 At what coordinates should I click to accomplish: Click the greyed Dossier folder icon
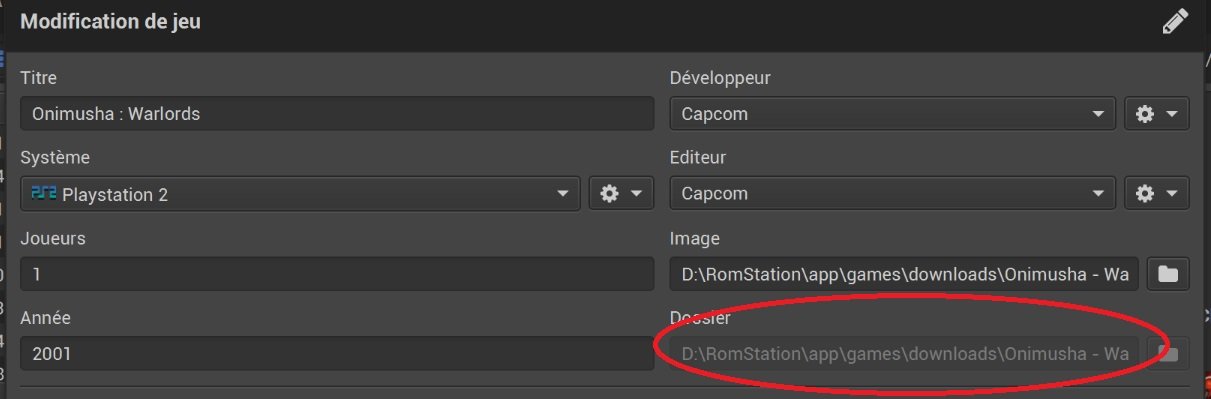click(x=1168, y=353)
